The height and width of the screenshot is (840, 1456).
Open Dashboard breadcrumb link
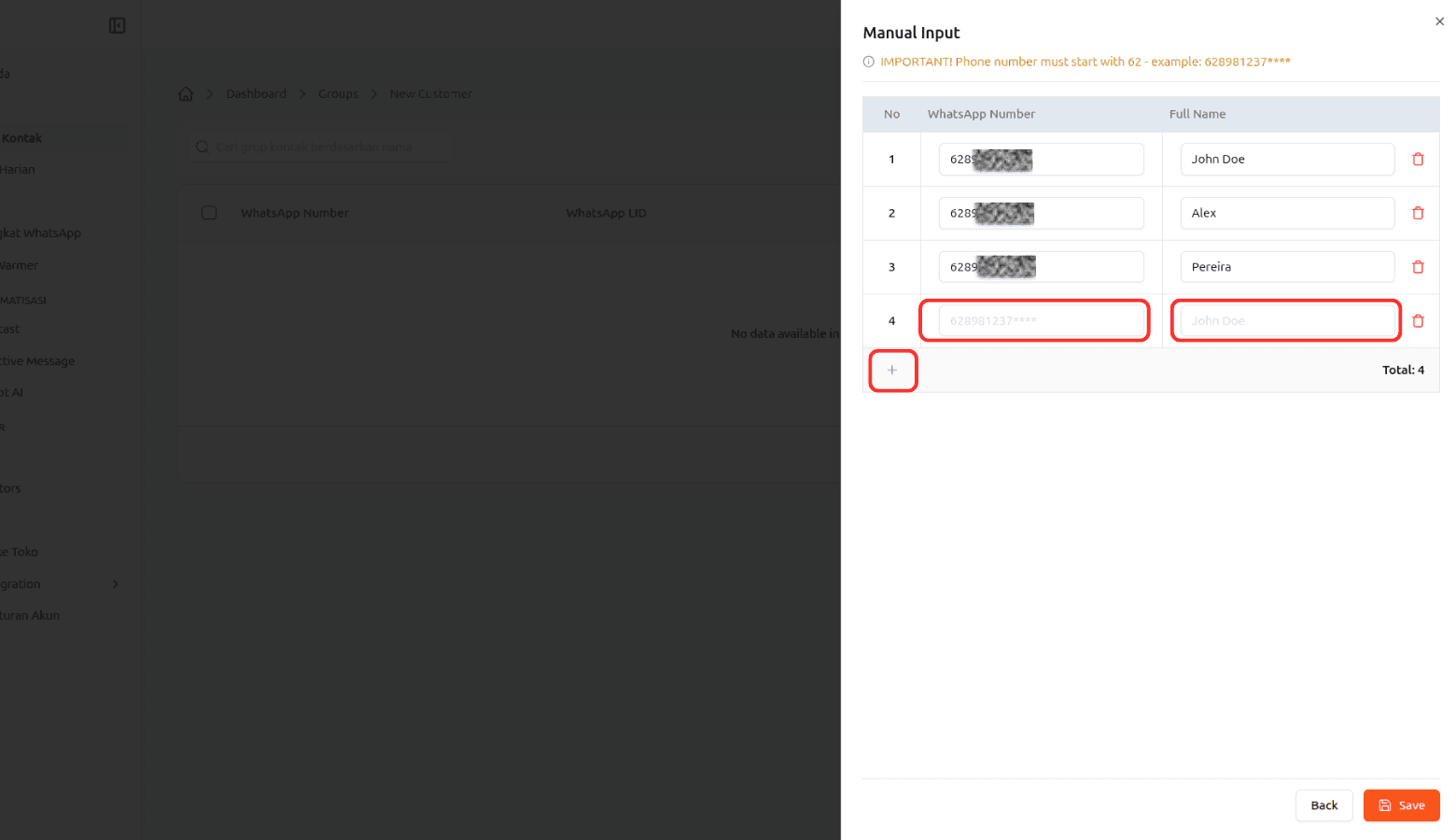click(x=256, y=94)
